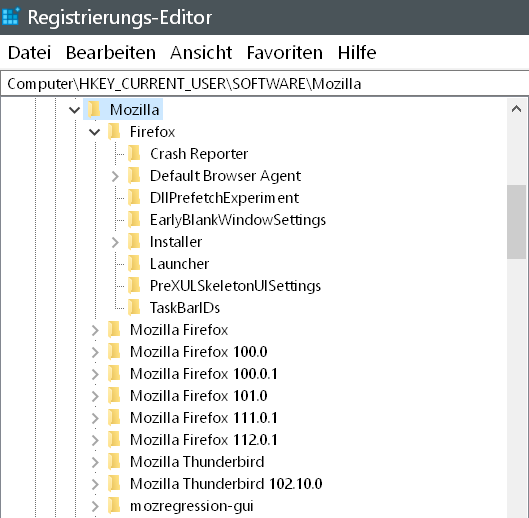
Task: Select the Launcher key
Action: pos(179,264)
